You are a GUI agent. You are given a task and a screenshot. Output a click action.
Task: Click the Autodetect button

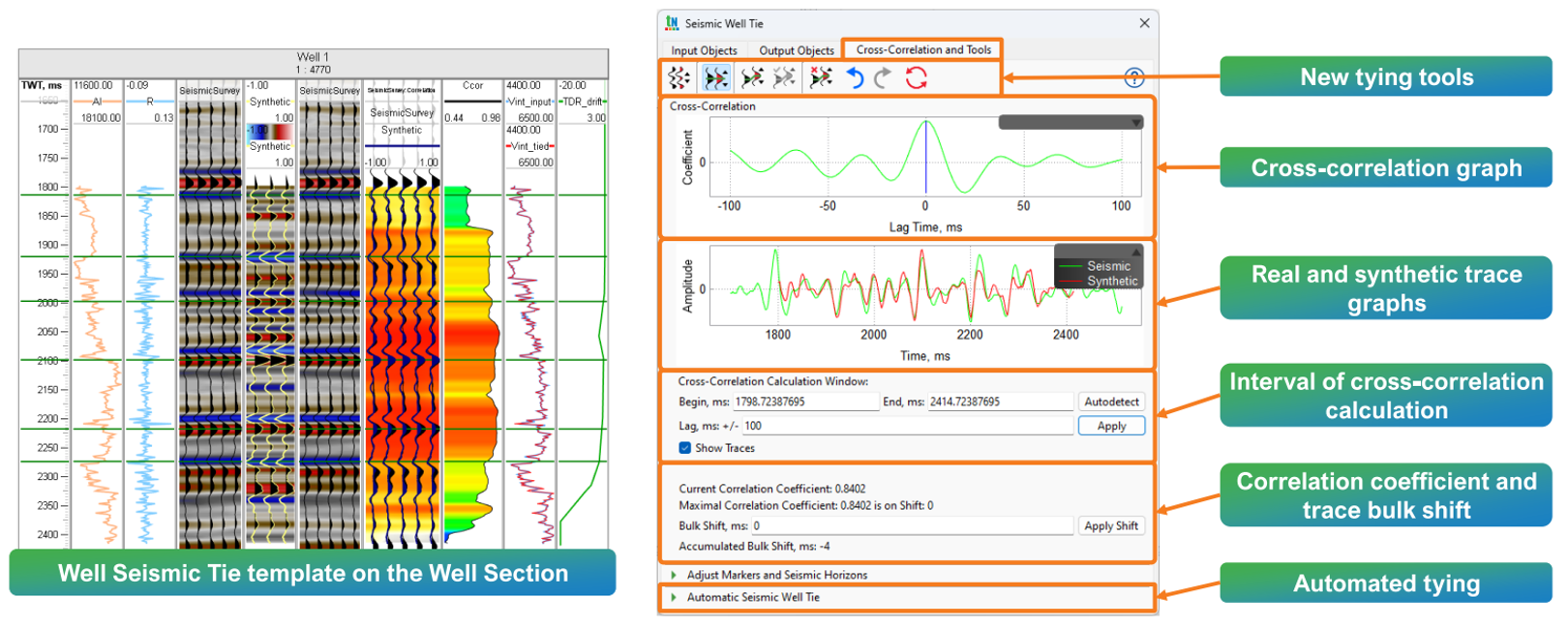coord(1111,402)
